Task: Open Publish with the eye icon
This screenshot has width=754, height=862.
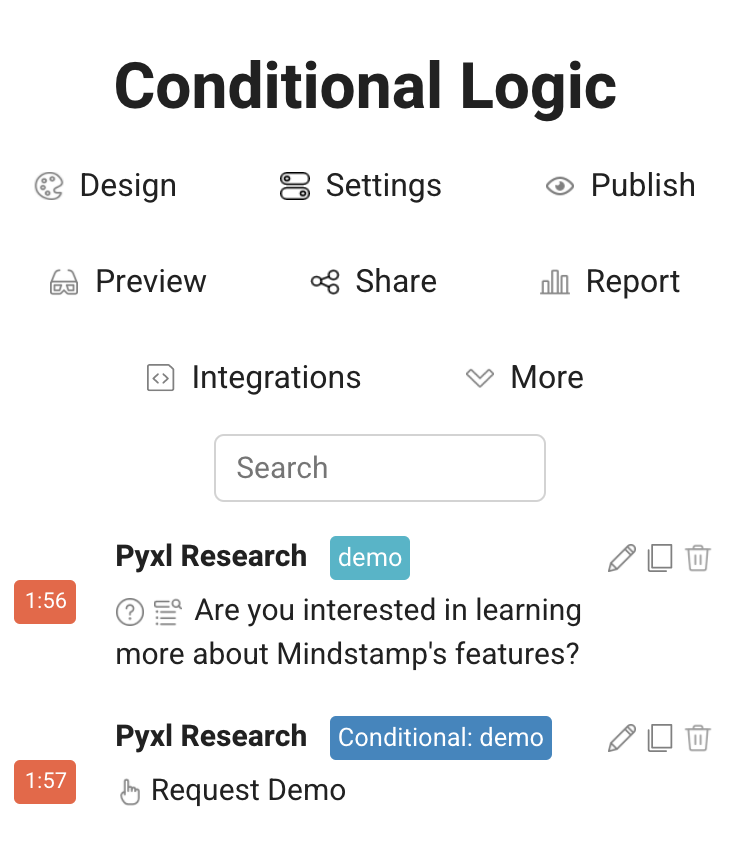Action: (x=620, y=186)
